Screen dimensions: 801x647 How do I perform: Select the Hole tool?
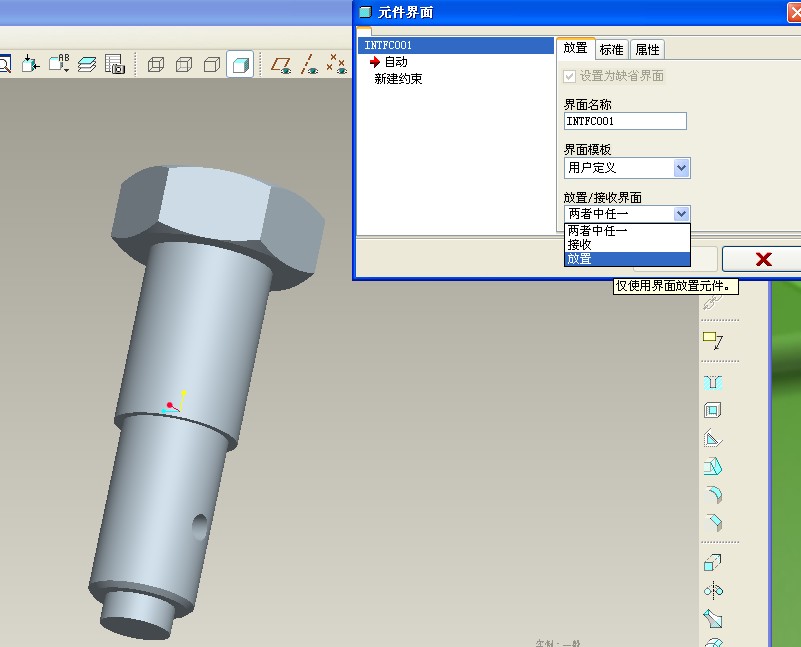(x=713, y=382)
